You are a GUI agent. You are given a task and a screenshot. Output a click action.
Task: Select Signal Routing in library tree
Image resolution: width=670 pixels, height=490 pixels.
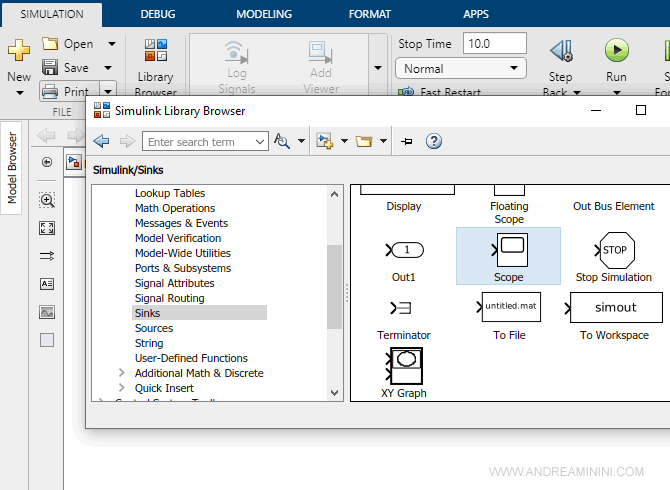(170, 298)
